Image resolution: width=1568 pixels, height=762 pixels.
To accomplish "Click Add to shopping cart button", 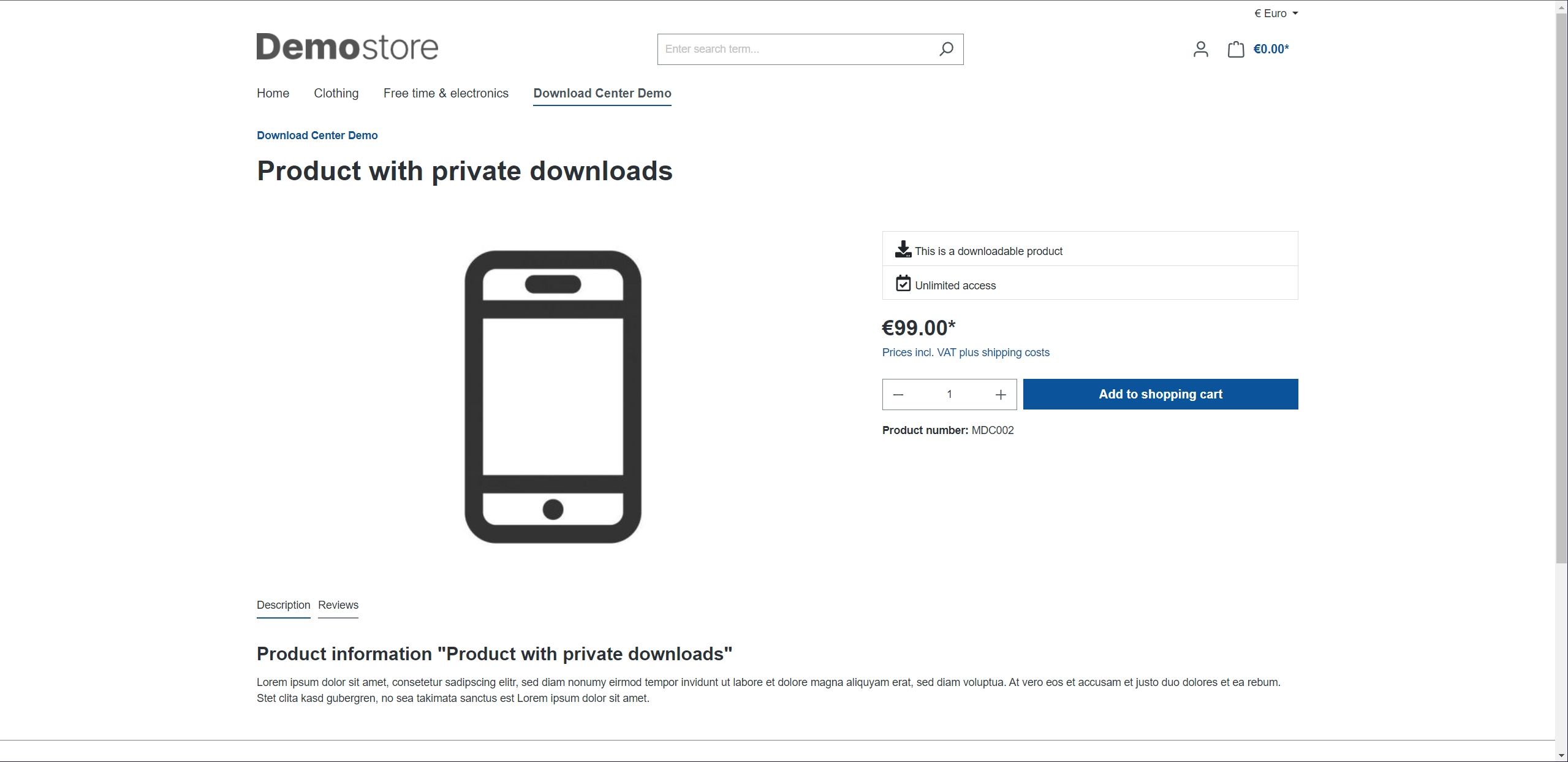I will click(1160, 394).
